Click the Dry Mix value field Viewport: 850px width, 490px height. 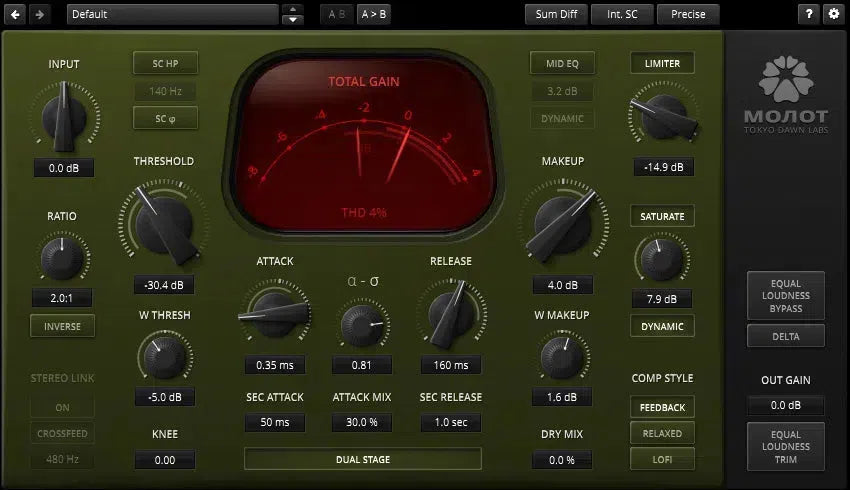coord(562,460)
